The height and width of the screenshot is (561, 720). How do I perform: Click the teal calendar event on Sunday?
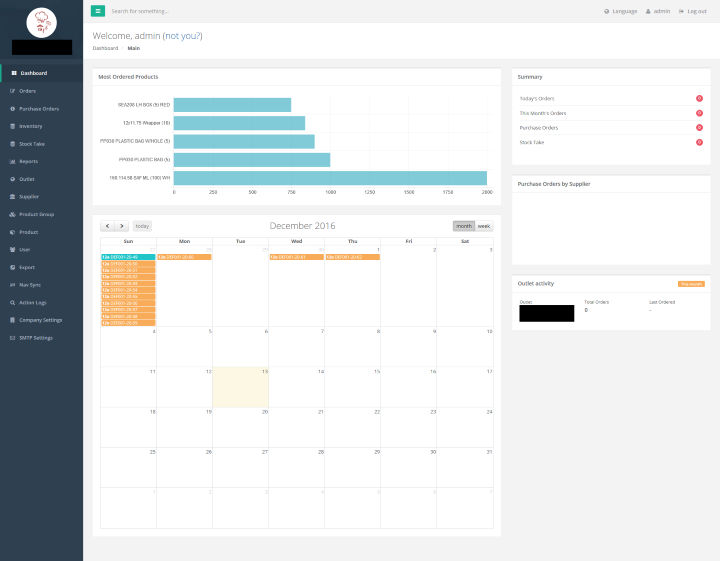[128, 257]
